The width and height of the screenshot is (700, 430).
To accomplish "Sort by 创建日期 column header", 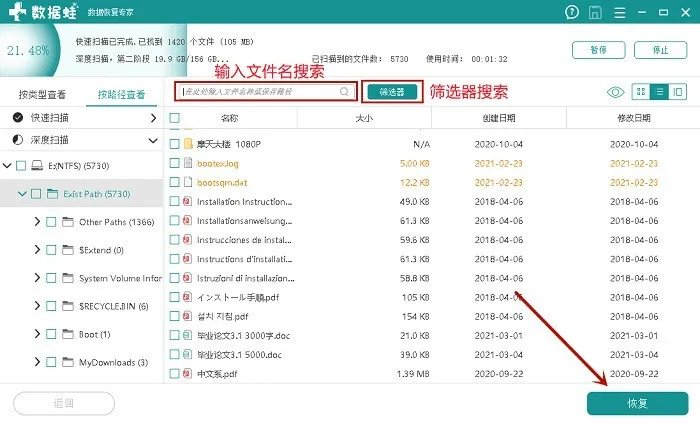I will (499, 118).
